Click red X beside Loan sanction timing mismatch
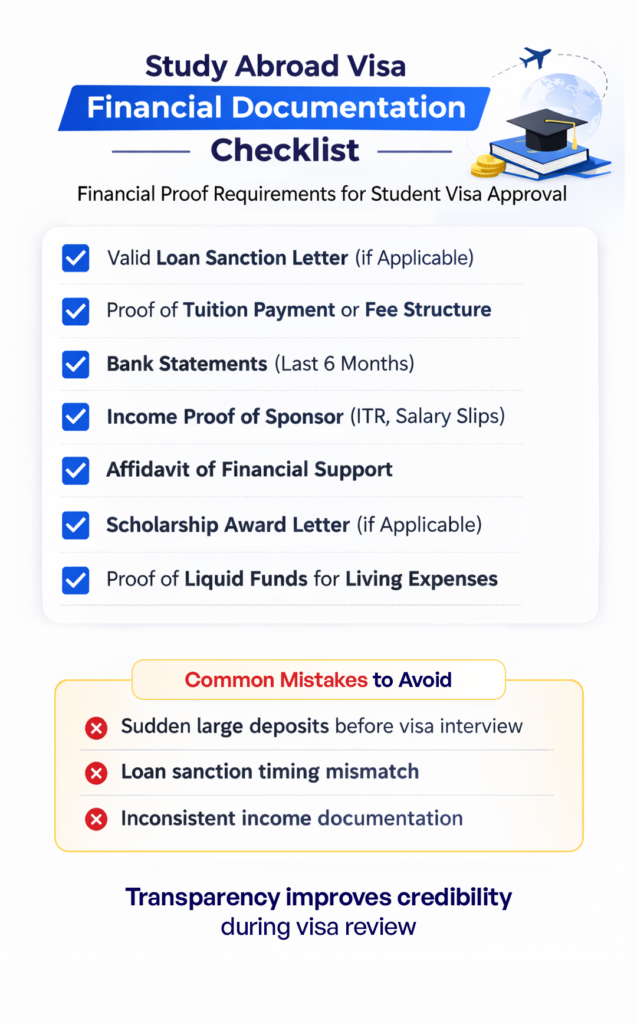 [96, 773]
